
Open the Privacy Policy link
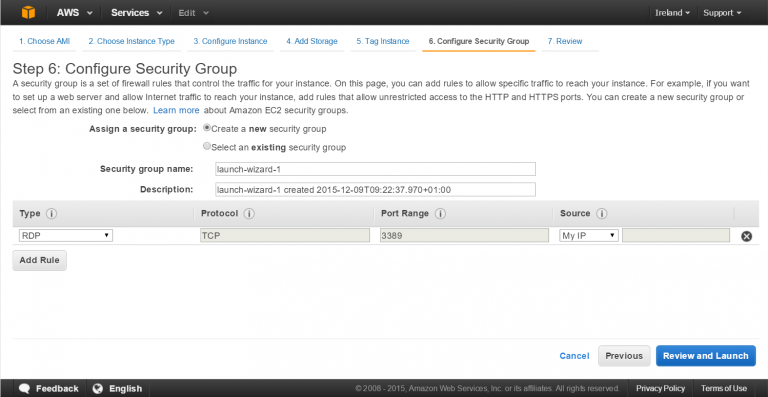660,388
